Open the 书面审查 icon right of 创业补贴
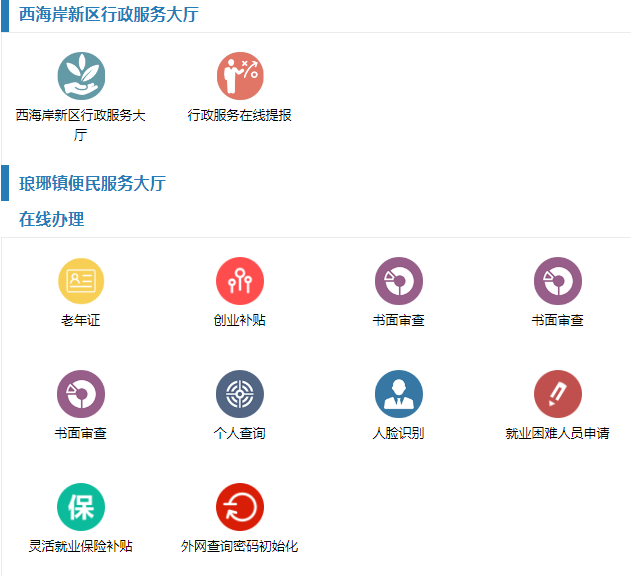The width and height of the screenshot is (631, 577). (x=399, y=281)
